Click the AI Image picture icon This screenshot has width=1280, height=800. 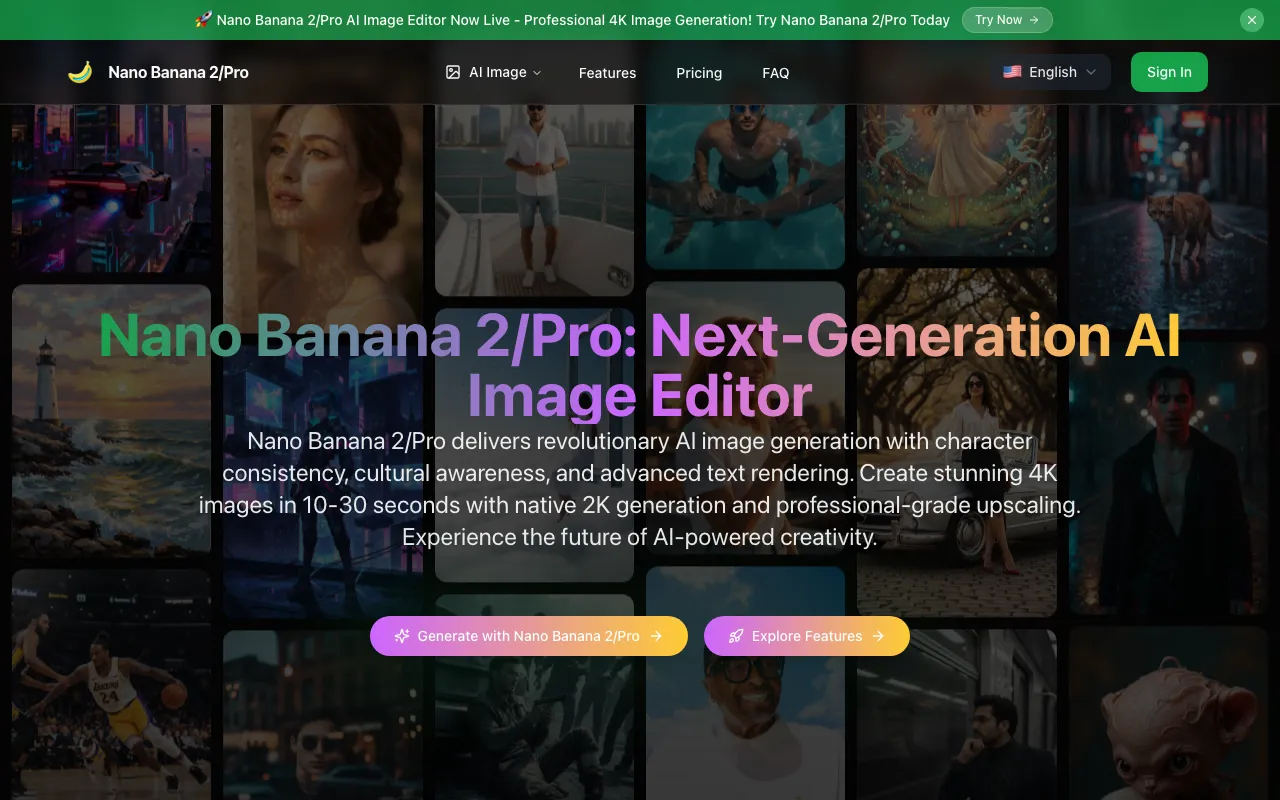[x=453, y=72]
